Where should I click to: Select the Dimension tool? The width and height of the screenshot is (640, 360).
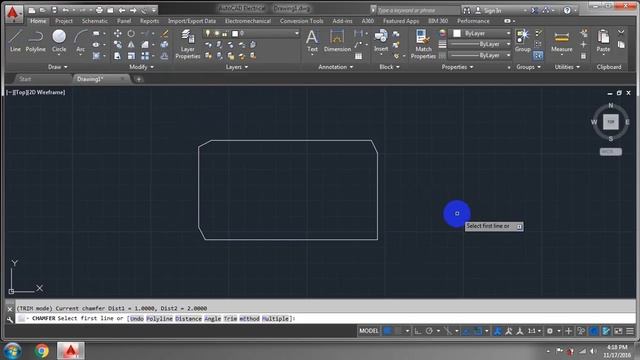[337, 41]
